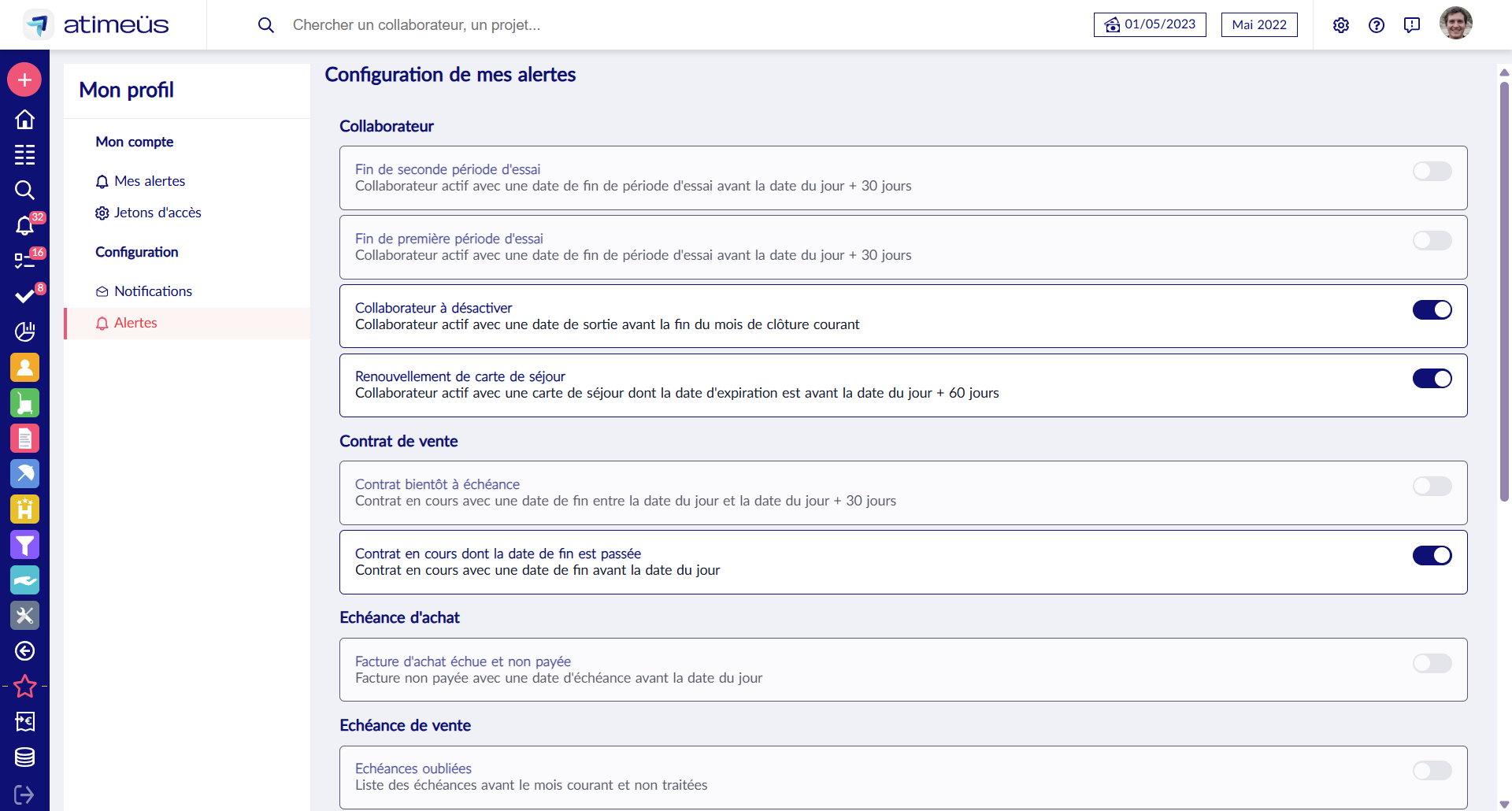Screen dimensions: 1512x811
Task: Open the red star favorites icon
Action: pyautogui.click(x=24, y=686)
